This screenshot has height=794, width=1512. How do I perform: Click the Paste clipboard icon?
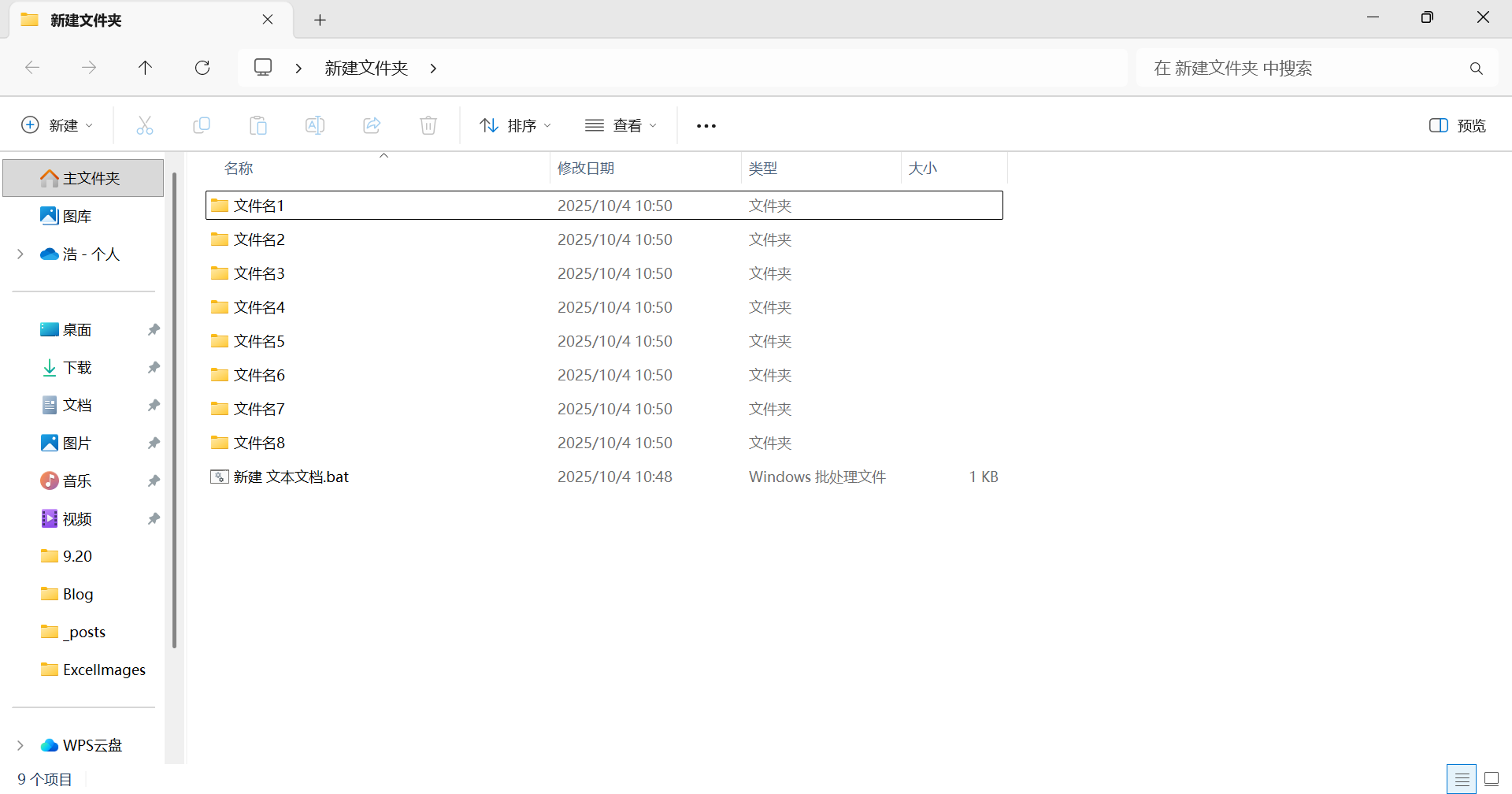pyautogui.click(x=258, y=125)
